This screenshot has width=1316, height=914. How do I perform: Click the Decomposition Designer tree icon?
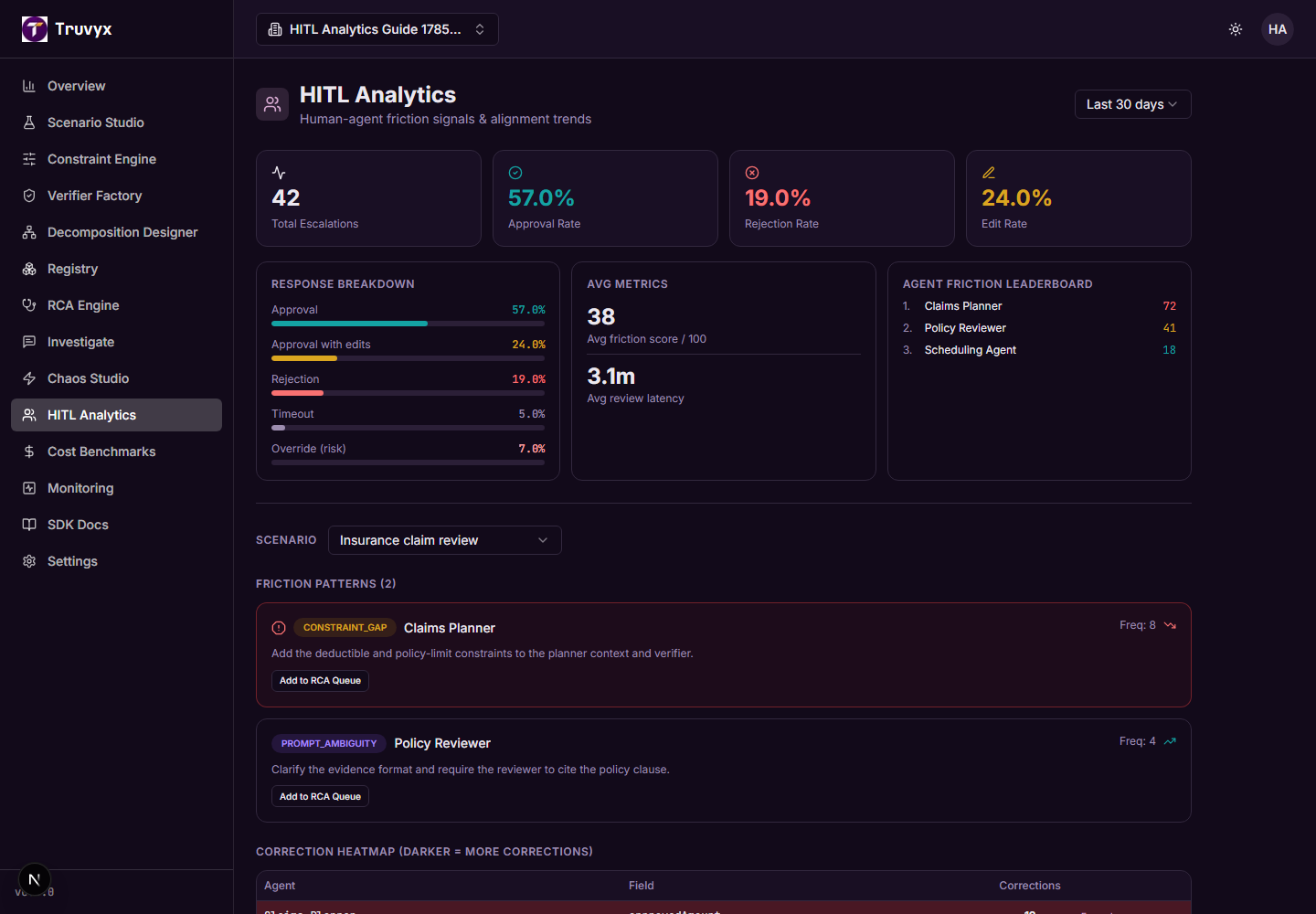tap(29, 232)
